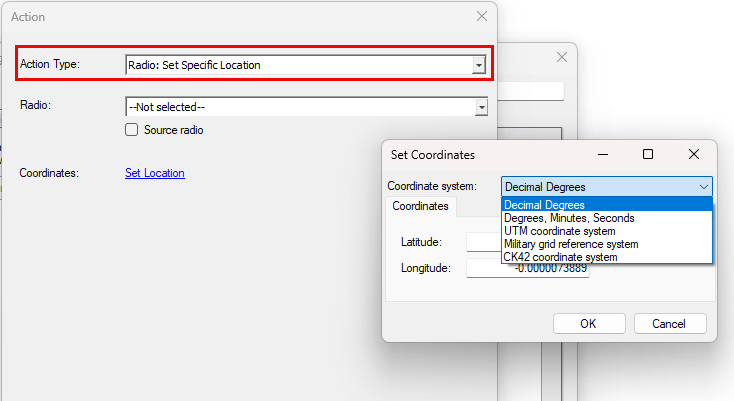Cancel the Set Coordinates dialog
The height and width of the screenshot is (401, 734).
tap(669, 324)
